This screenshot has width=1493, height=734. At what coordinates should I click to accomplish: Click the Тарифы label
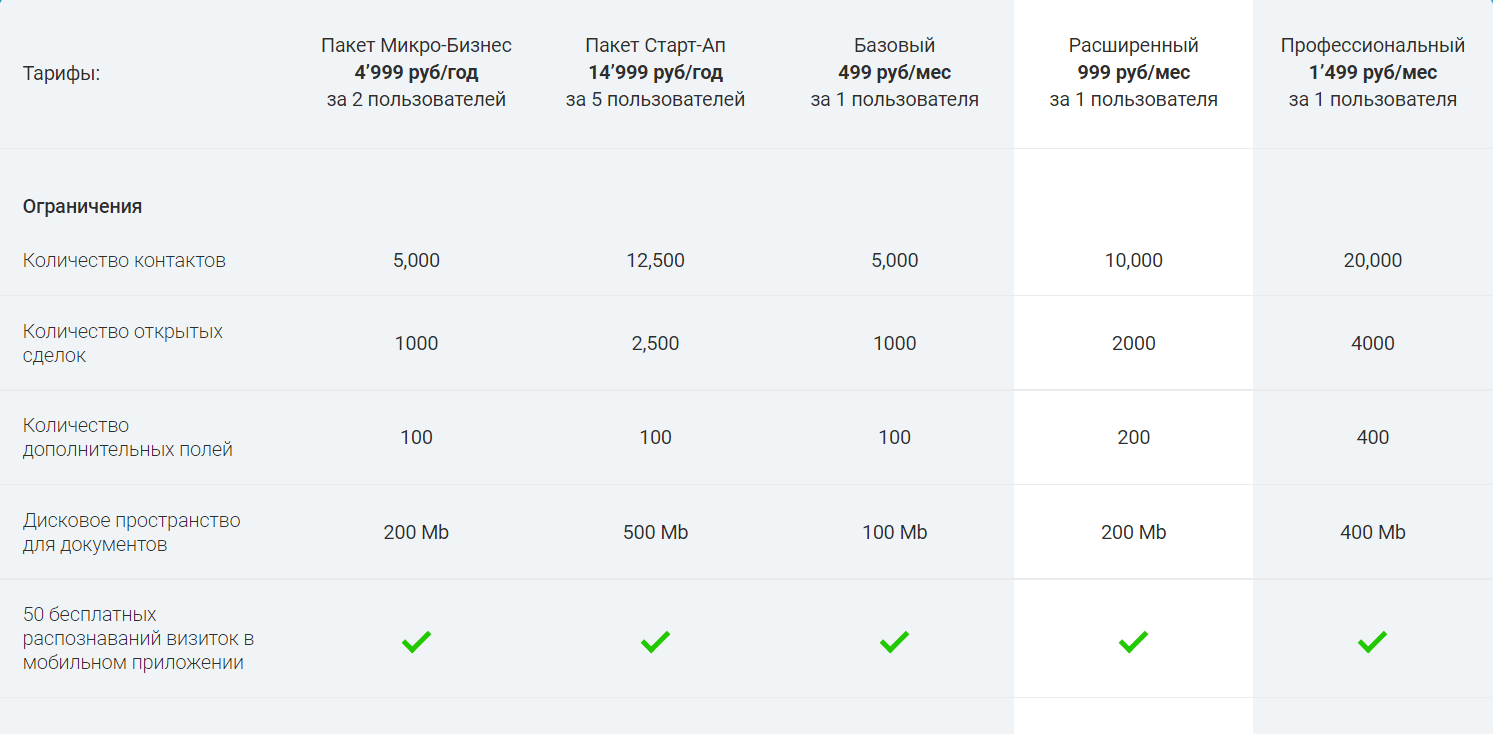(x=61, y=73)
